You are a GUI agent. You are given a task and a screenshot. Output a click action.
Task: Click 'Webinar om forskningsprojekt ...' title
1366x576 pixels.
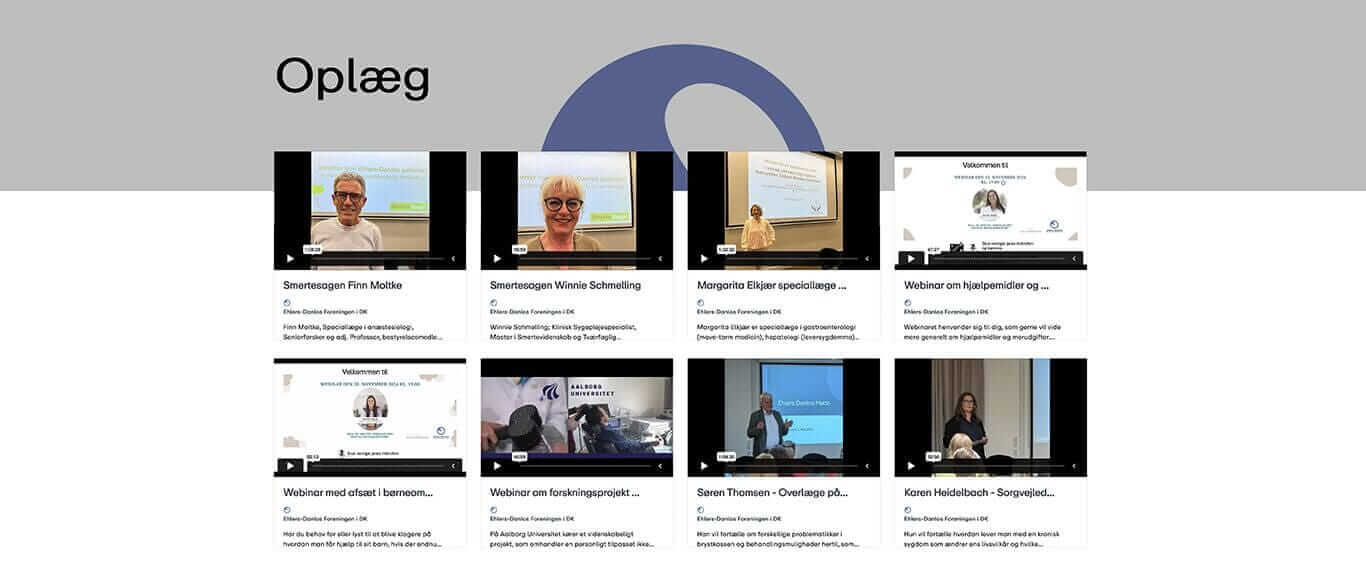click(564, 492)
